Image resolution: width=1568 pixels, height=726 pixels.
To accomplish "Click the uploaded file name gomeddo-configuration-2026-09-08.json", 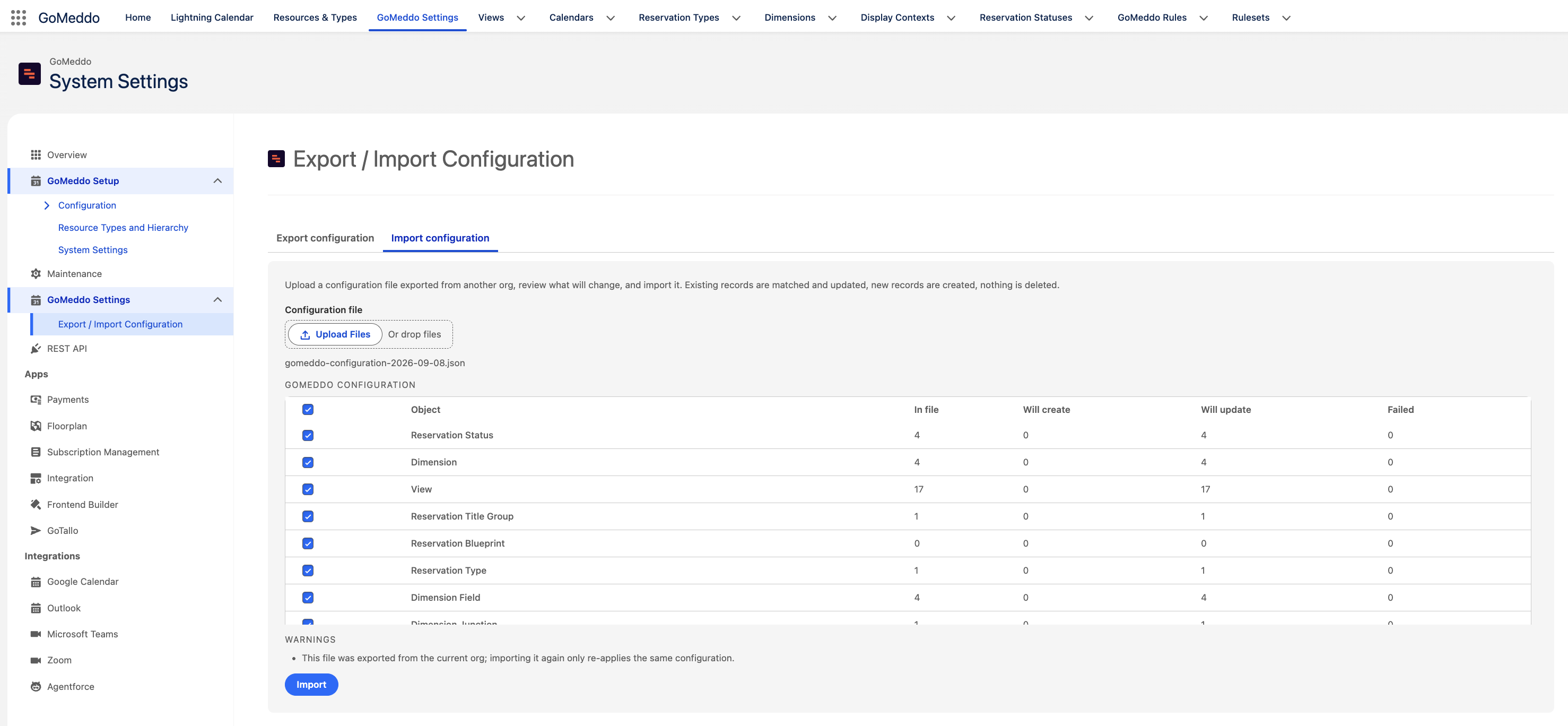I will [x=375, y=363].
